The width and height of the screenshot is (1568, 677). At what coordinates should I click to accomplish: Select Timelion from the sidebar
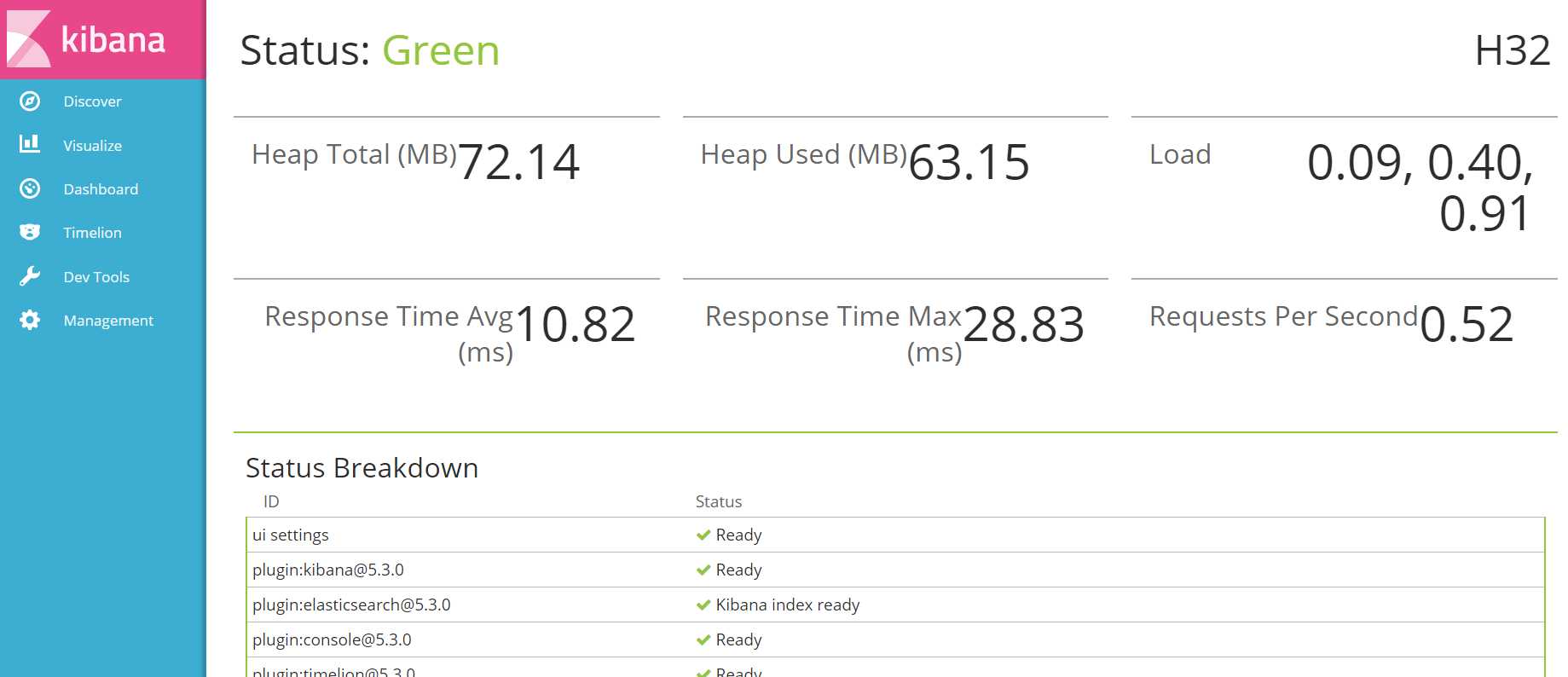click(92, 233)
